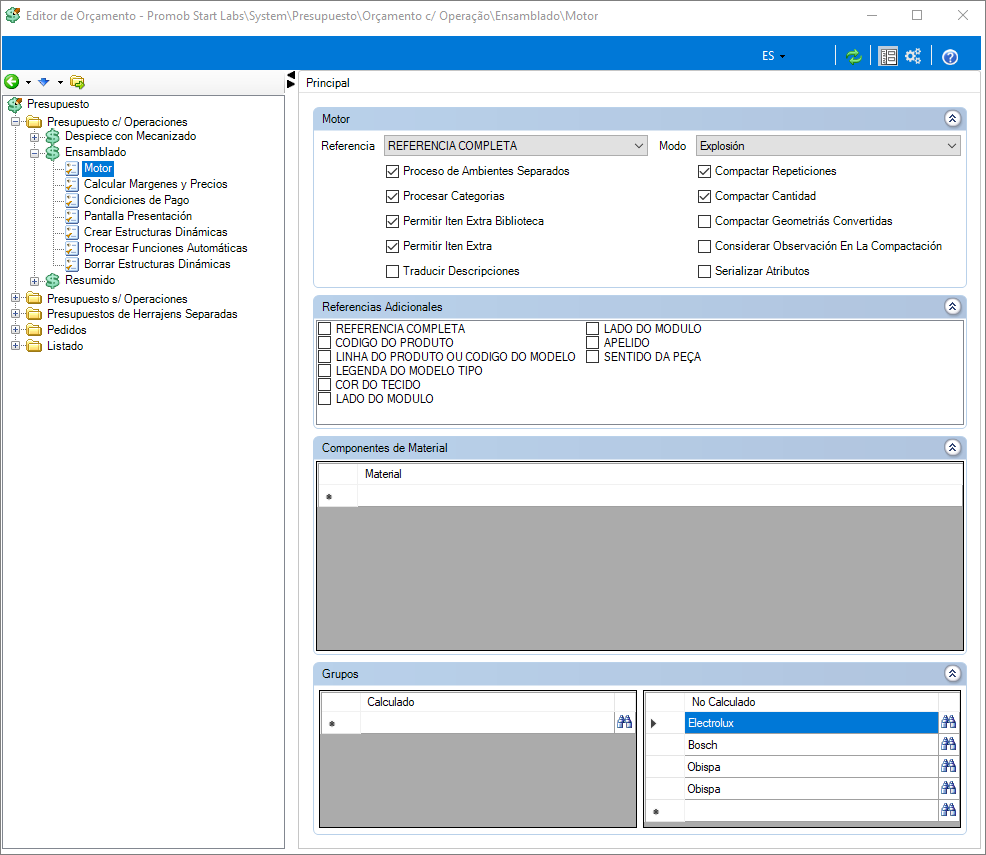Screen dimensions: 986x855
Task: Toggle the side panel splitter arrows
Action: [291, 80]
